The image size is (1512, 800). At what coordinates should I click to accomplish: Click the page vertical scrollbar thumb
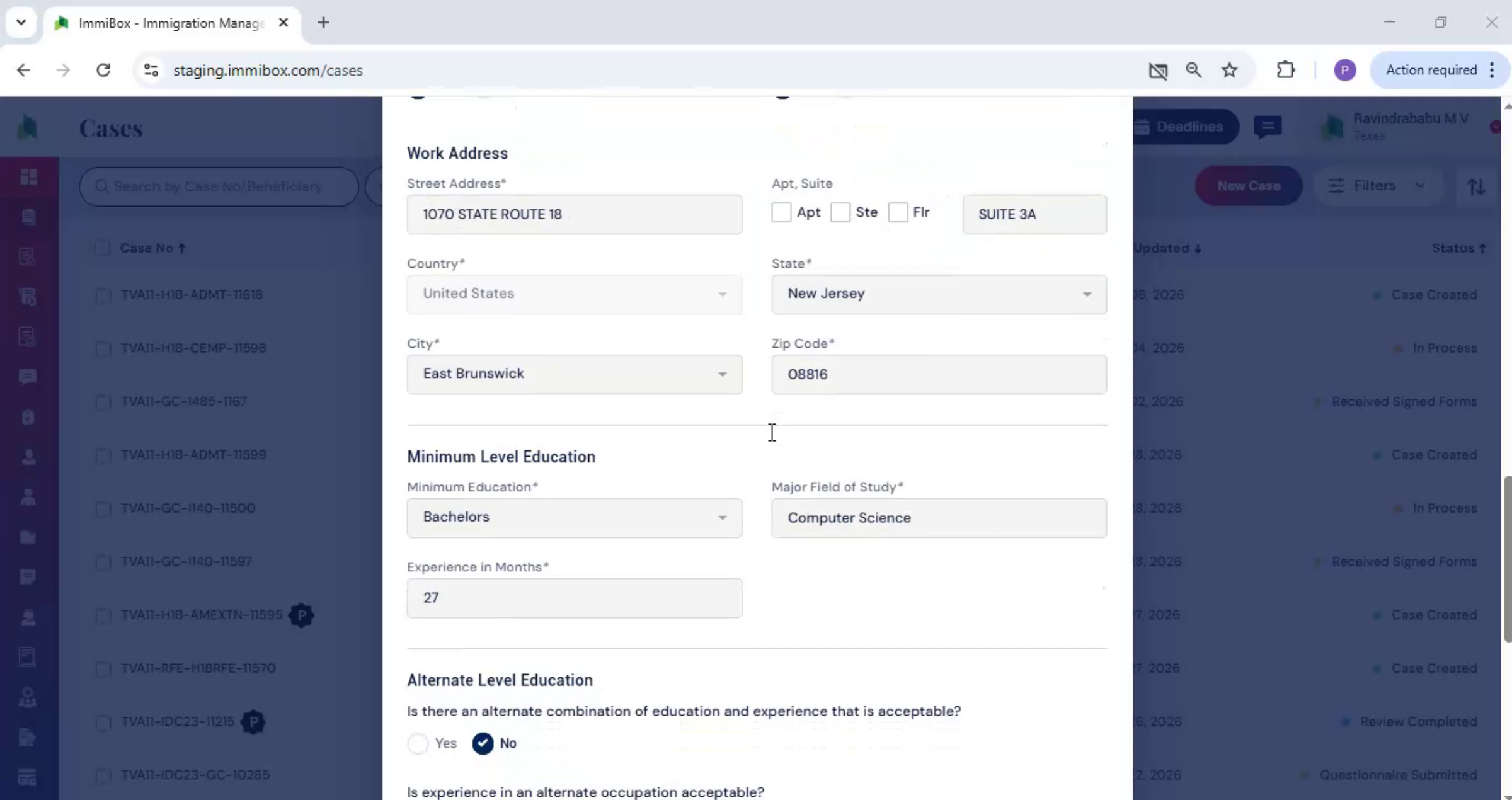pyautogui.click(x=1507, y=559)
